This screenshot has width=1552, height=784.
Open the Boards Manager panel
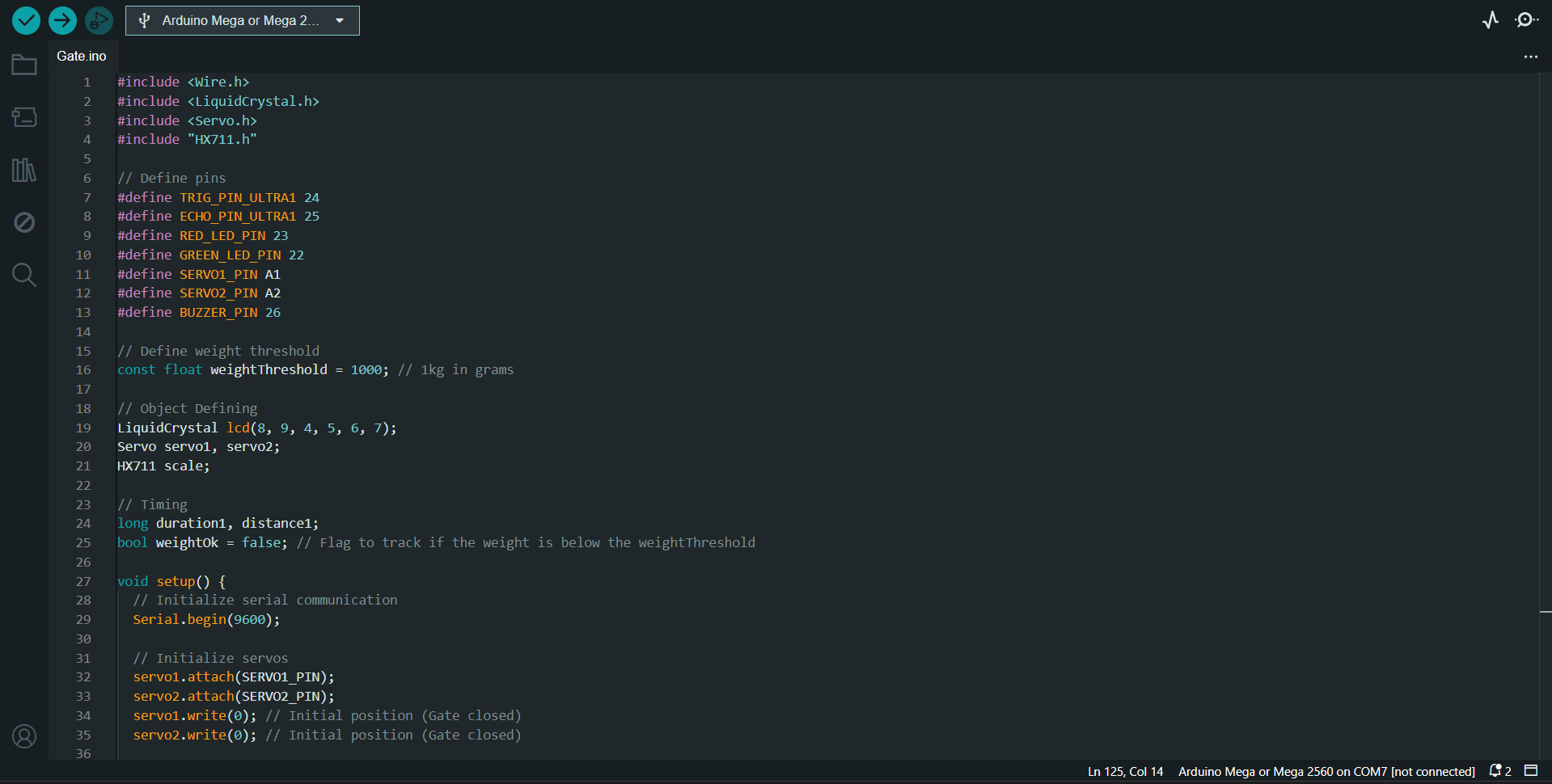24,117
